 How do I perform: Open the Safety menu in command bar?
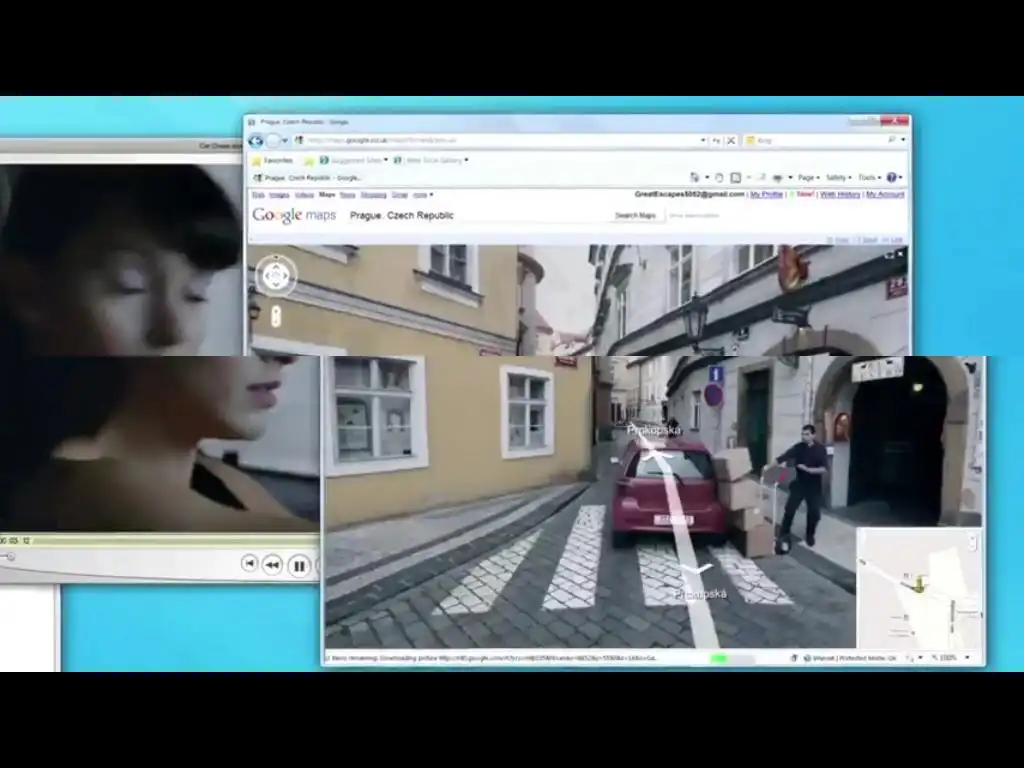838,178
